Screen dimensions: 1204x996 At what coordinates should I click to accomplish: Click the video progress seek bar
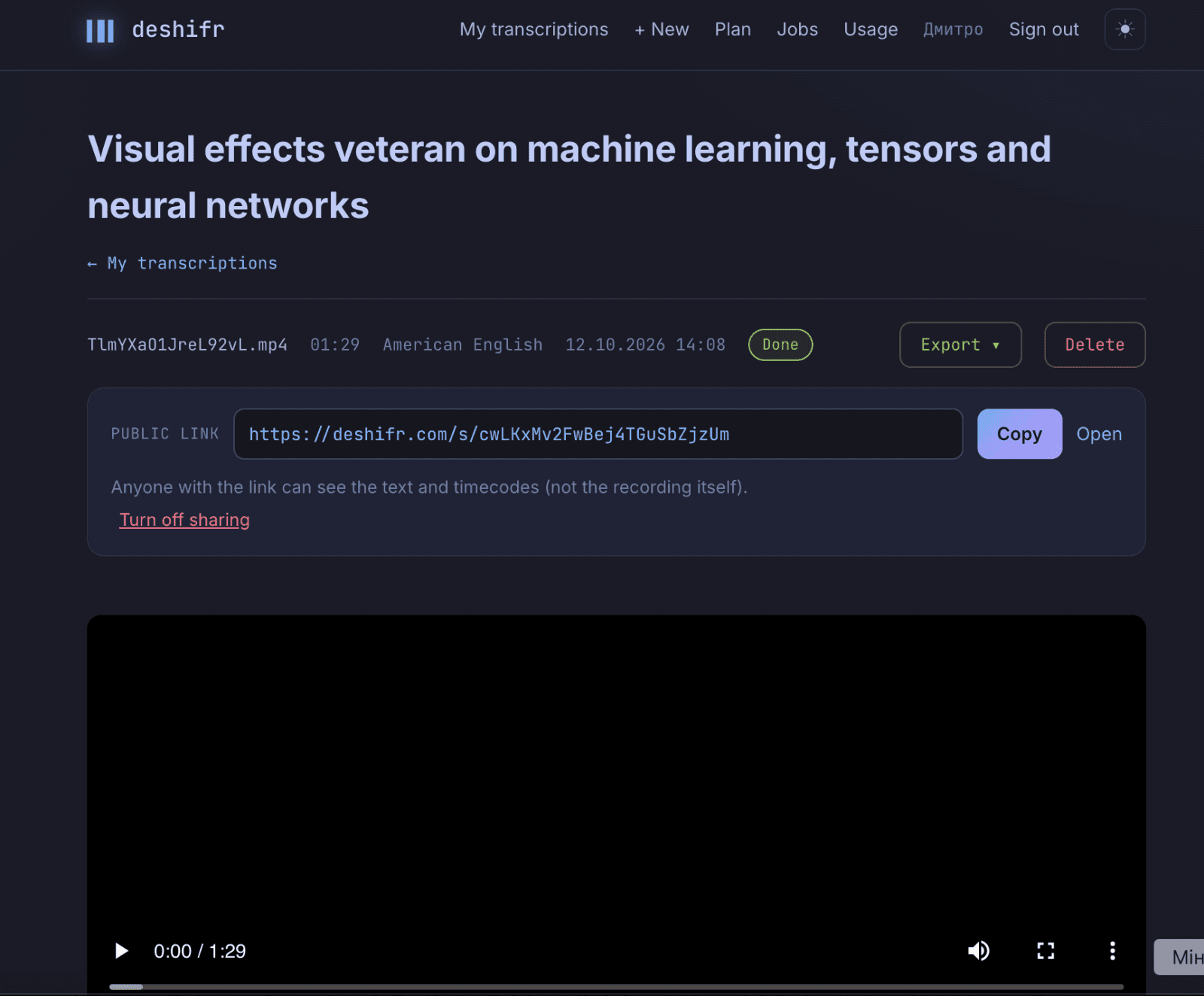(616, 986)
